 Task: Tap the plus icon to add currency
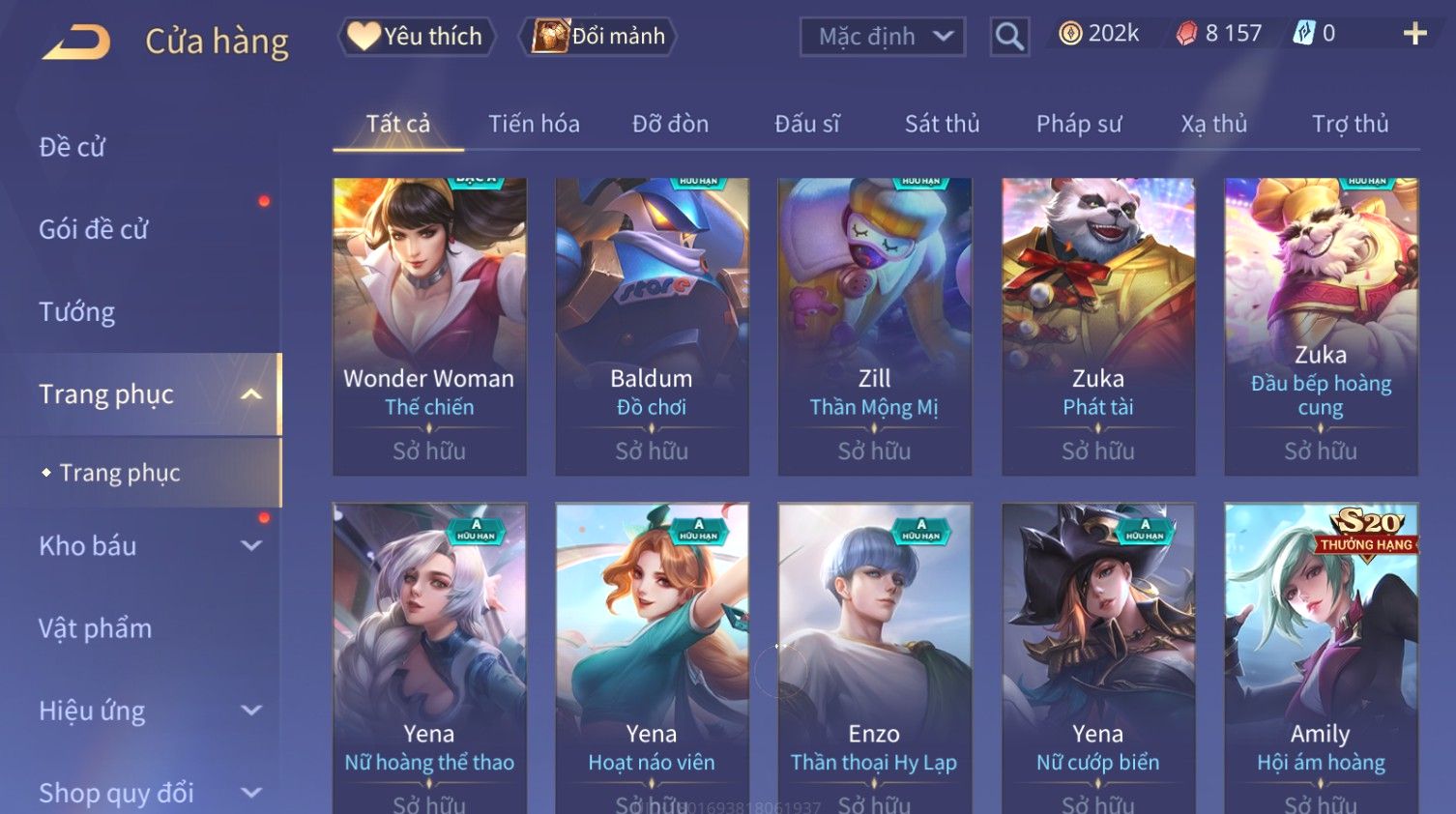(1414, 34)
